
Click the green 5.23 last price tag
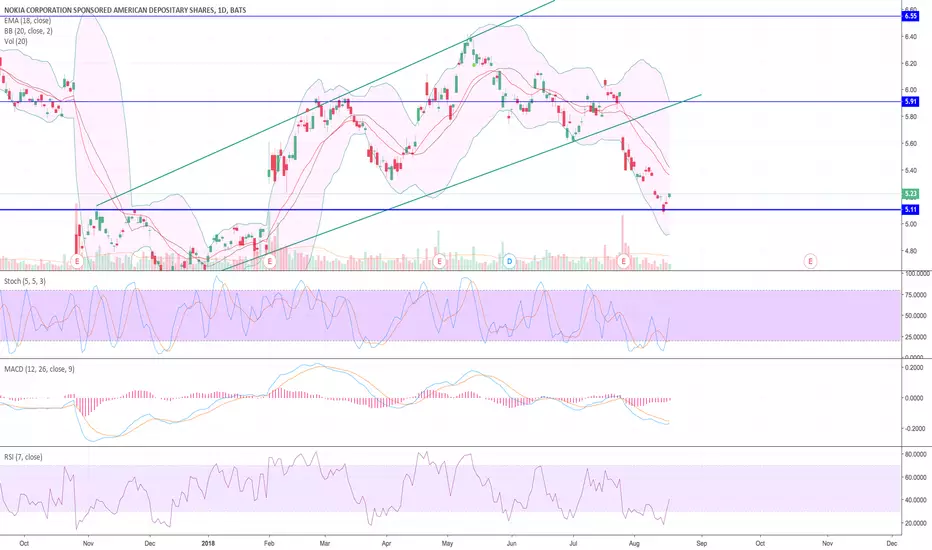911,194
